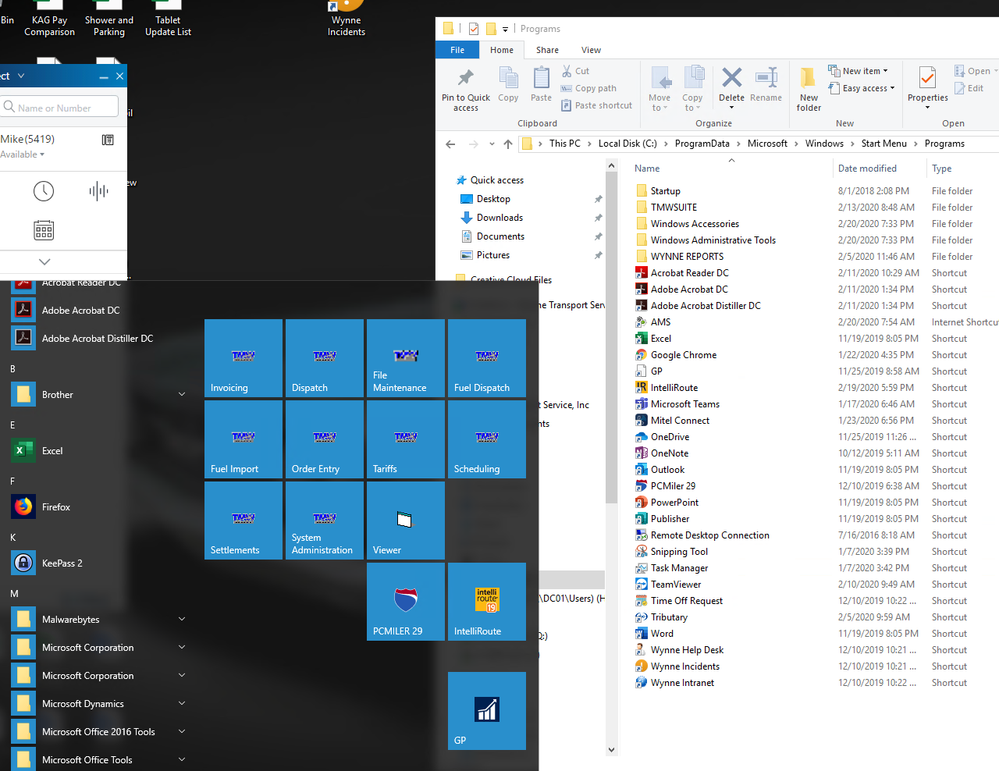Click the Name or Number search field
Screen dimensions: 999x771
coord(60,106)
